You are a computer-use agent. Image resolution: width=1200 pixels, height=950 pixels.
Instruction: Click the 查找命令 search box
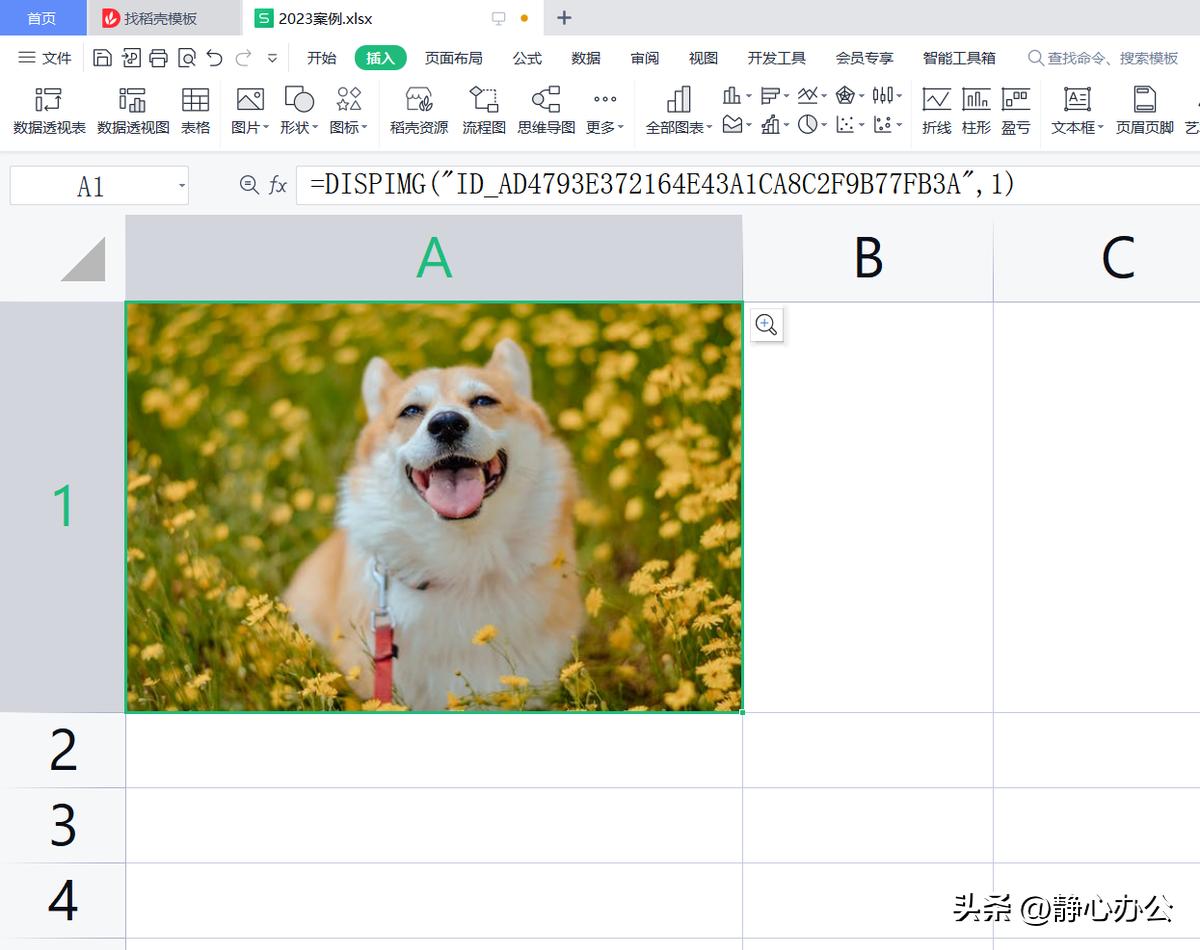(1100, 58)
